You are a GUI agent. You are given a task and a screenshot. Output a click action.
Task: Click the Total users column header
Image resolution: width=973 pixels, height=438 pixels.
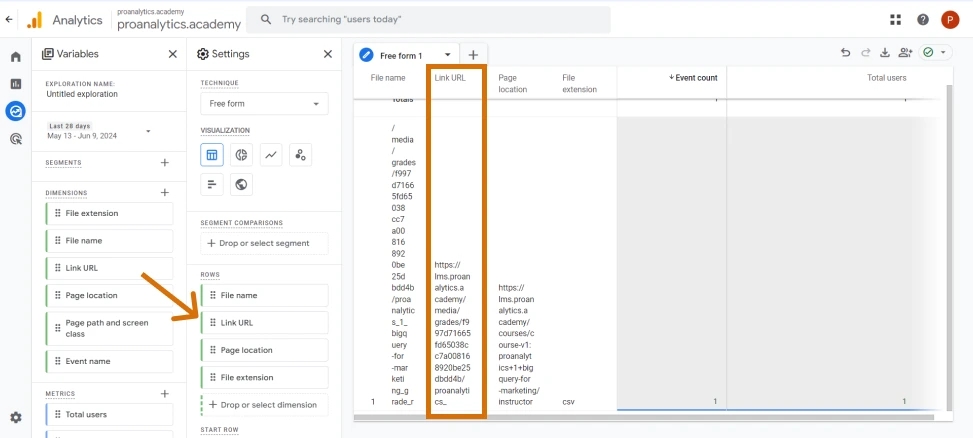[887, 78]
